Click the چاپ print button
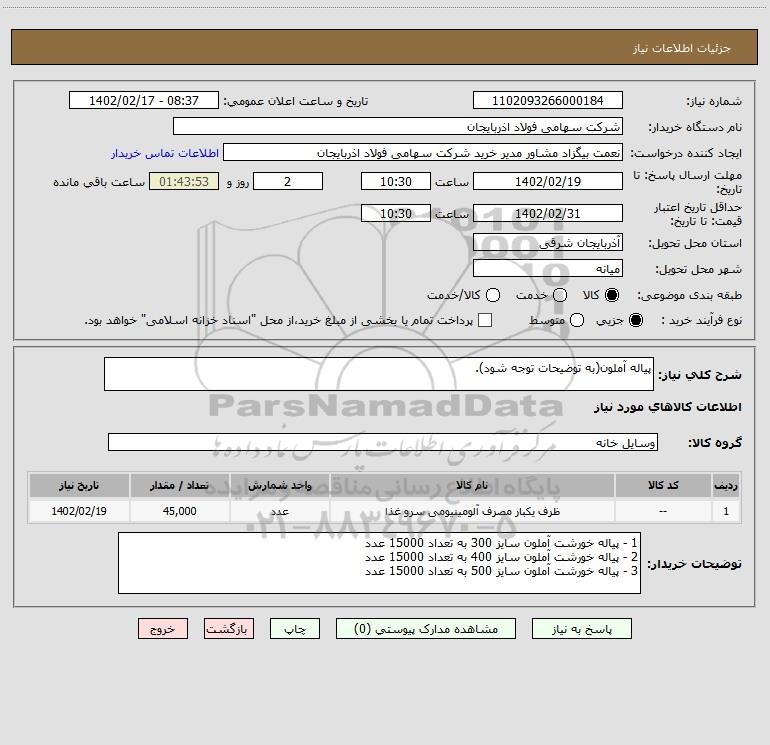This screenshot has height=745, width=770. 295,629
